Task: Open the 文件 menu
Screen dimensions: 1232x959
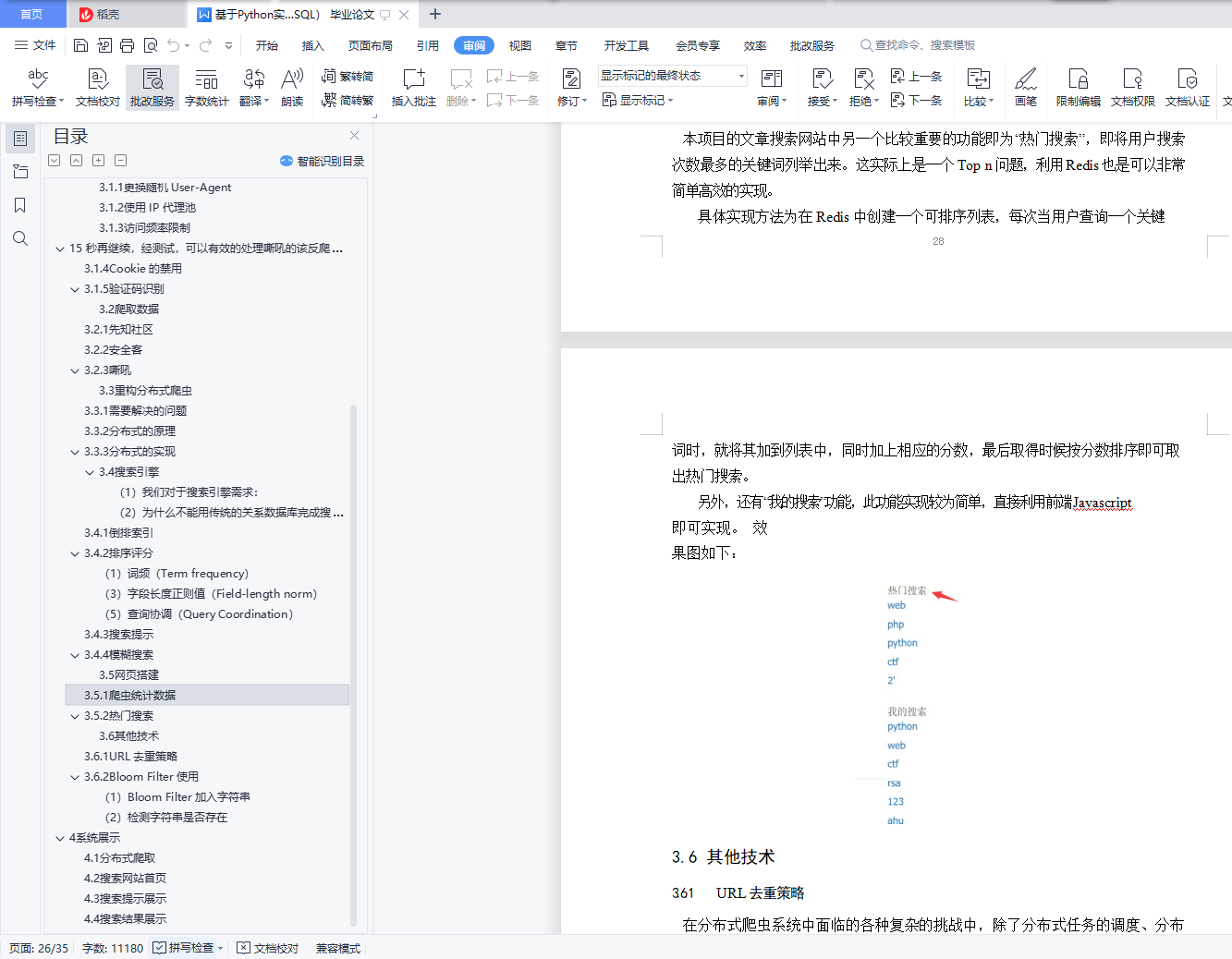Action: (x=35, y=45)
